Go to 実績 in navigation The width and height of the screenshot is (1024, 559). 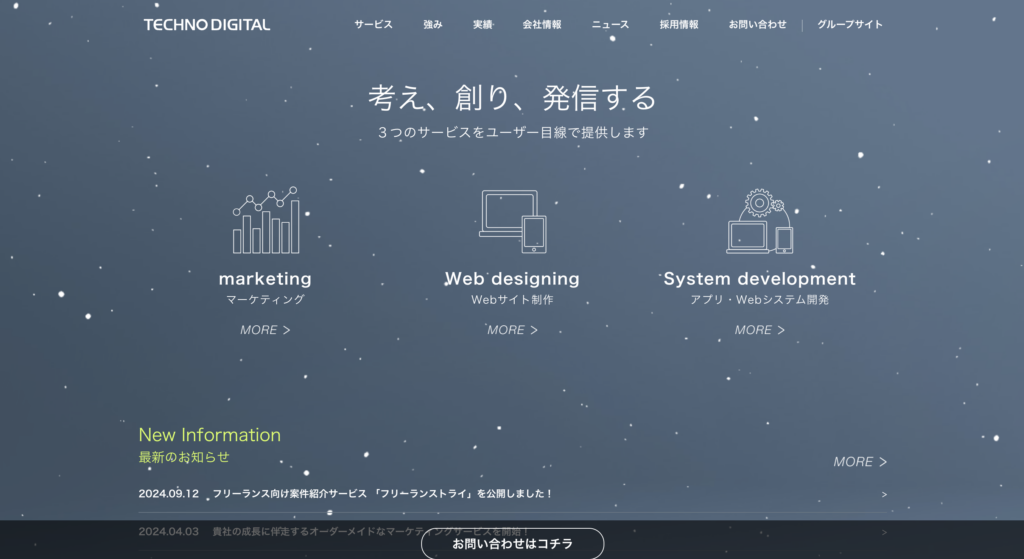(x=483, y=24)
